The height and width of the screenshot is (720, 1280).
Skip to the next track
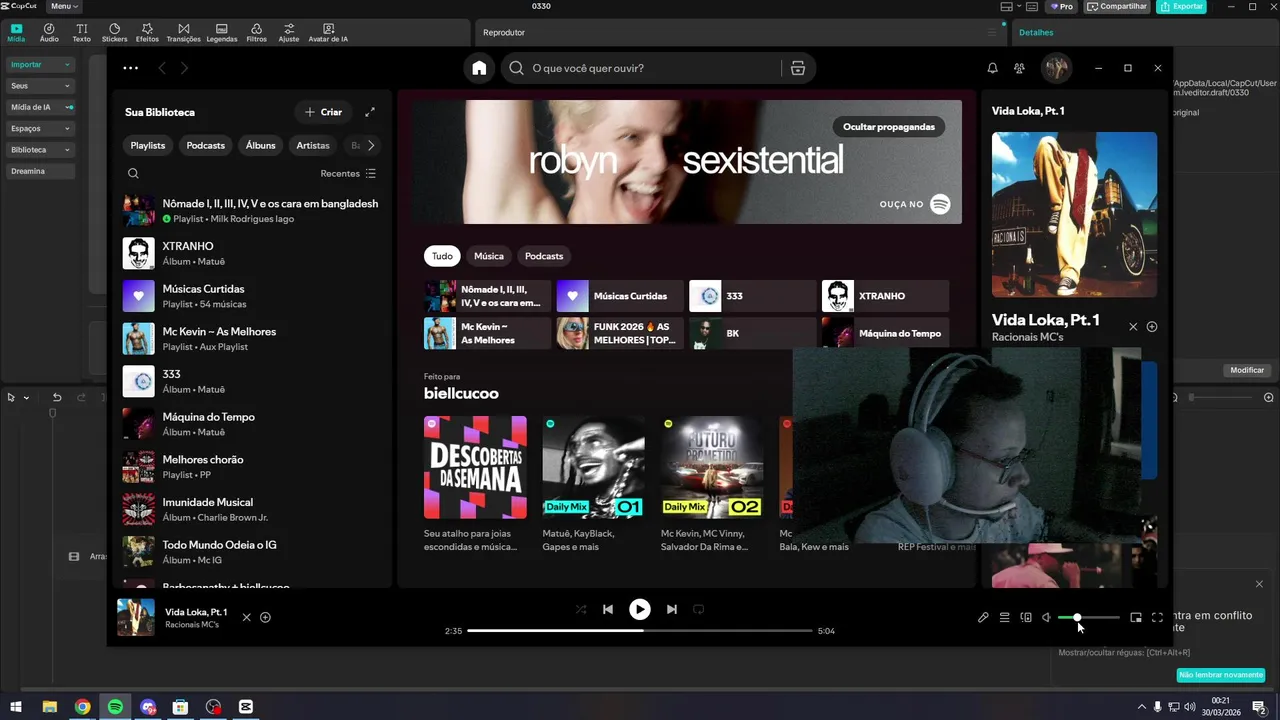pyautogui.click(x=671, y=609)
